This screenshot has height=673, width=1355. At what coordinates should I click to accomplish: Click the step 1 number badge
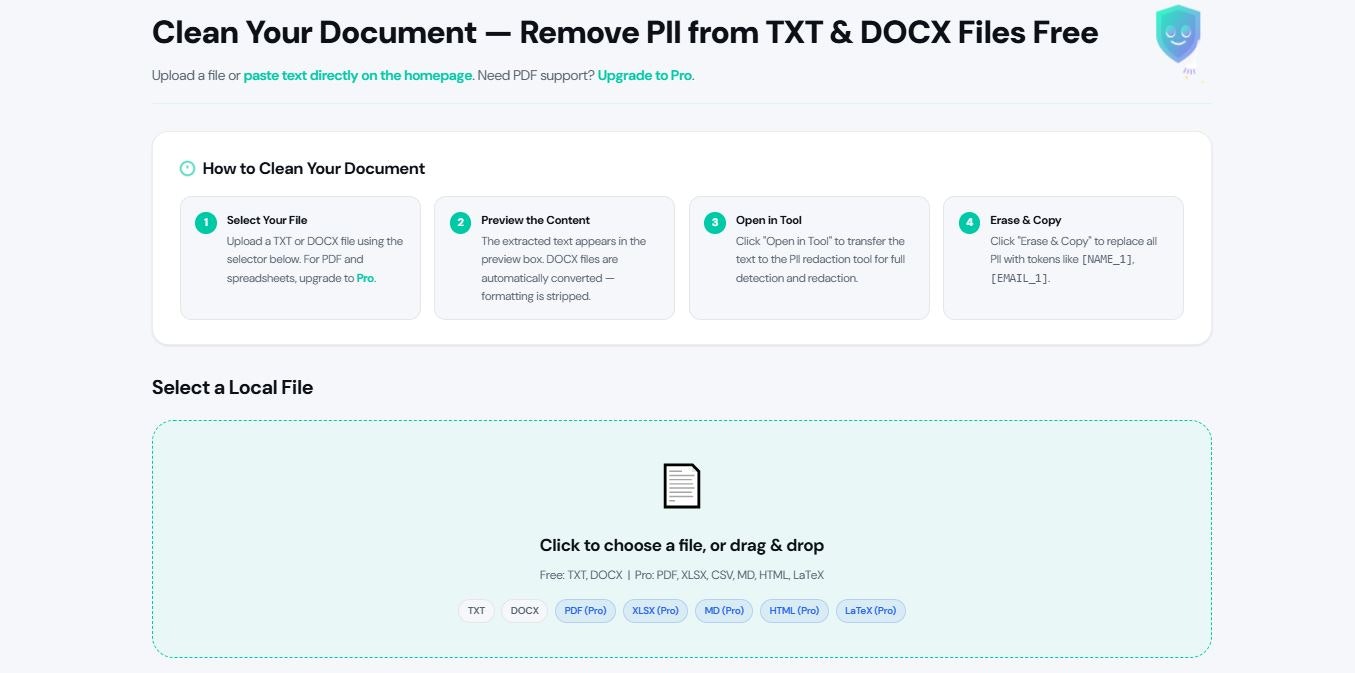tap(206, 223)
